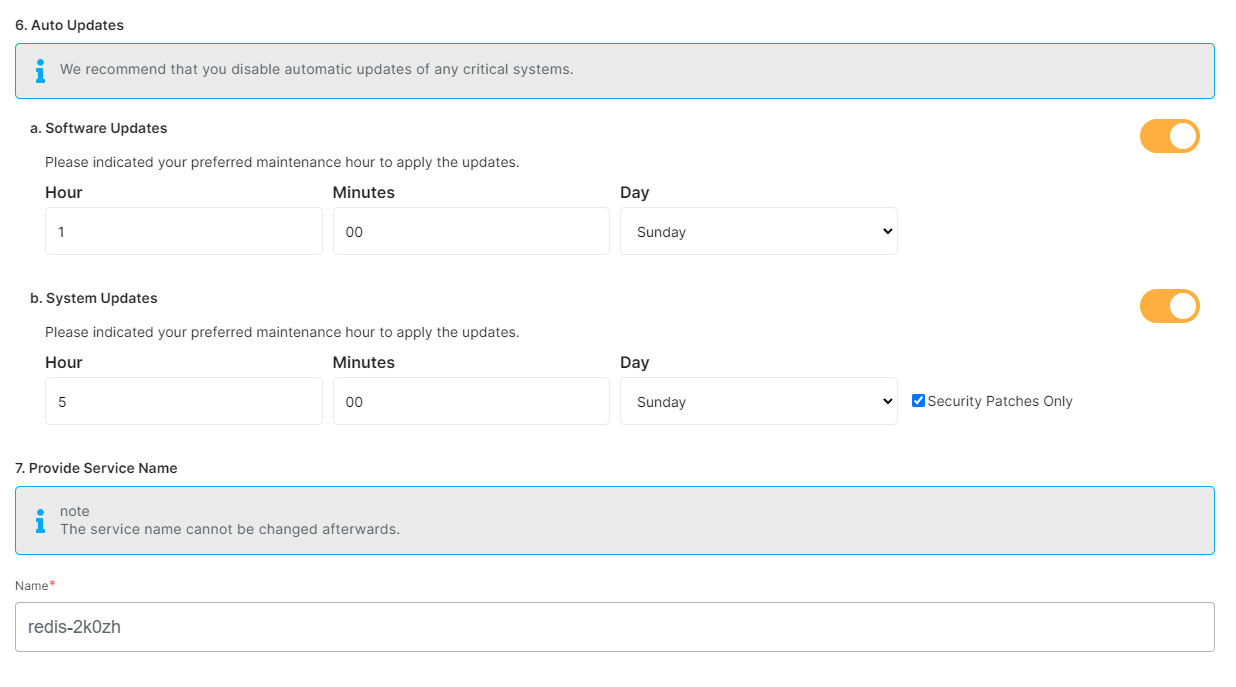This screenshot has width=1236, height=687.
Task: Click the System Updates Minutes input
Action: (471, 401)
